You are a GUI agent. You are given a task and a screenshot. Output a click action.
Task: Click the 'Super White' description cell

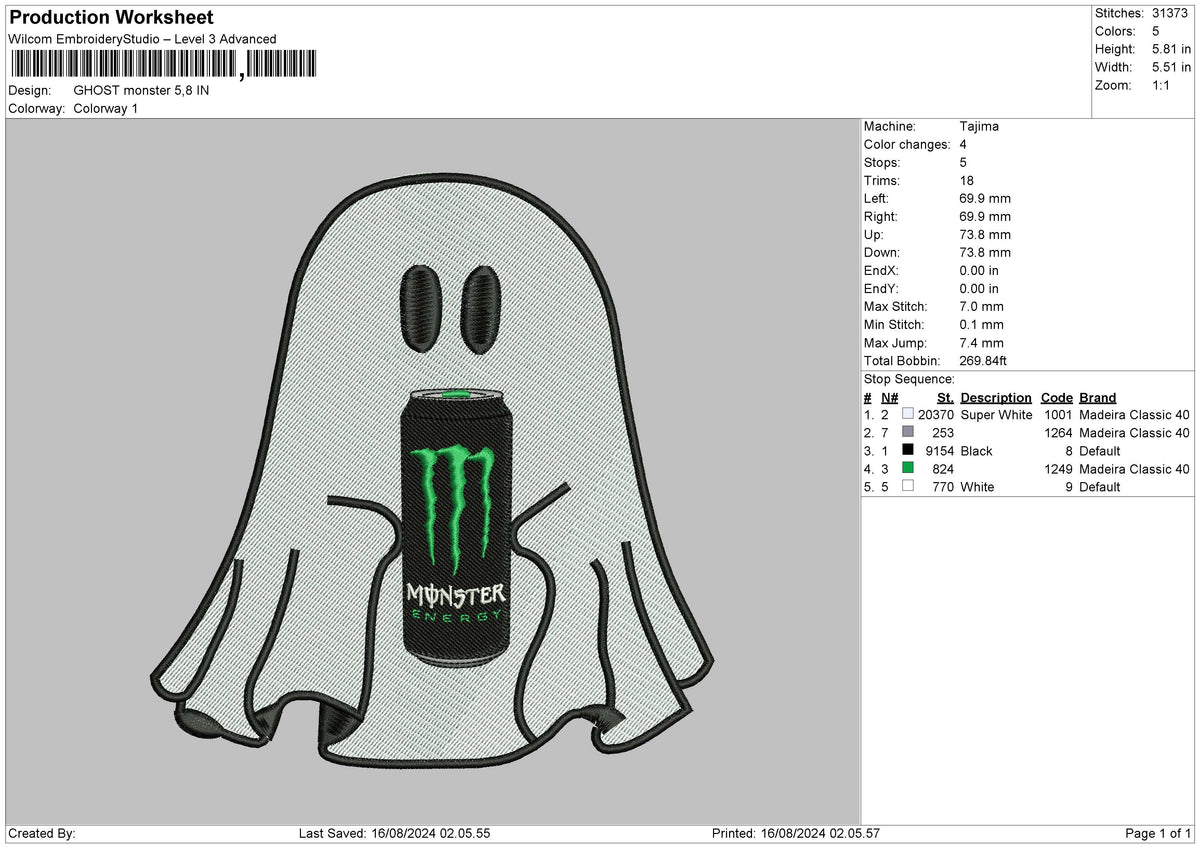click(996, 415)
